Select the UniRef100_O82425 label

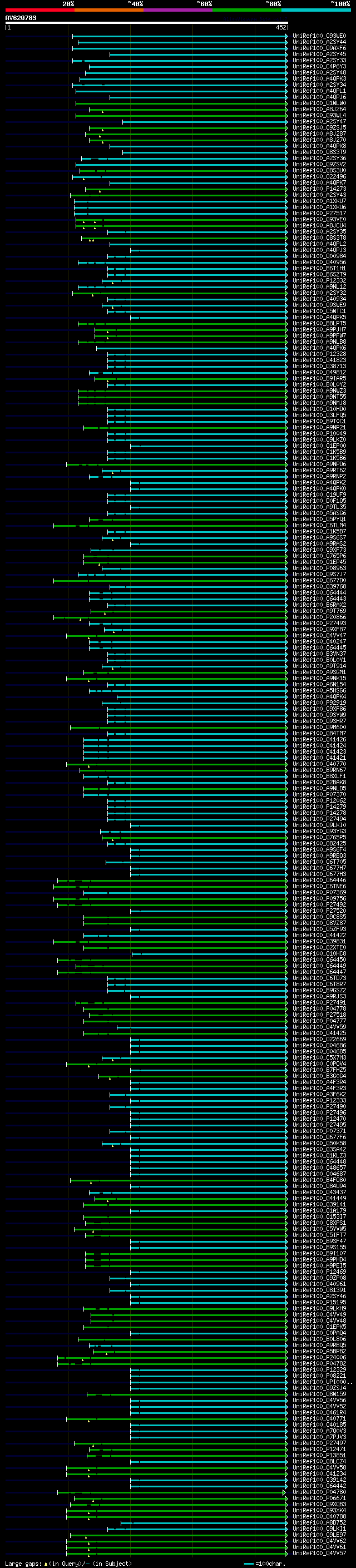click(x=319, y=844)
